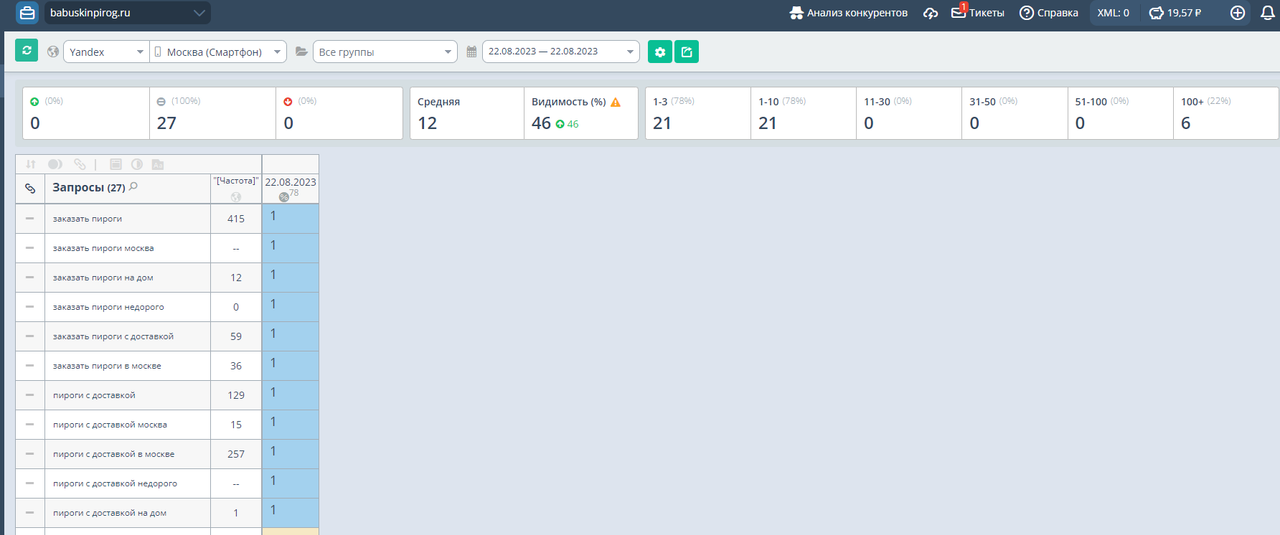Click the overlapping circles table icon
1280x535 pixels.
point(55,164)
